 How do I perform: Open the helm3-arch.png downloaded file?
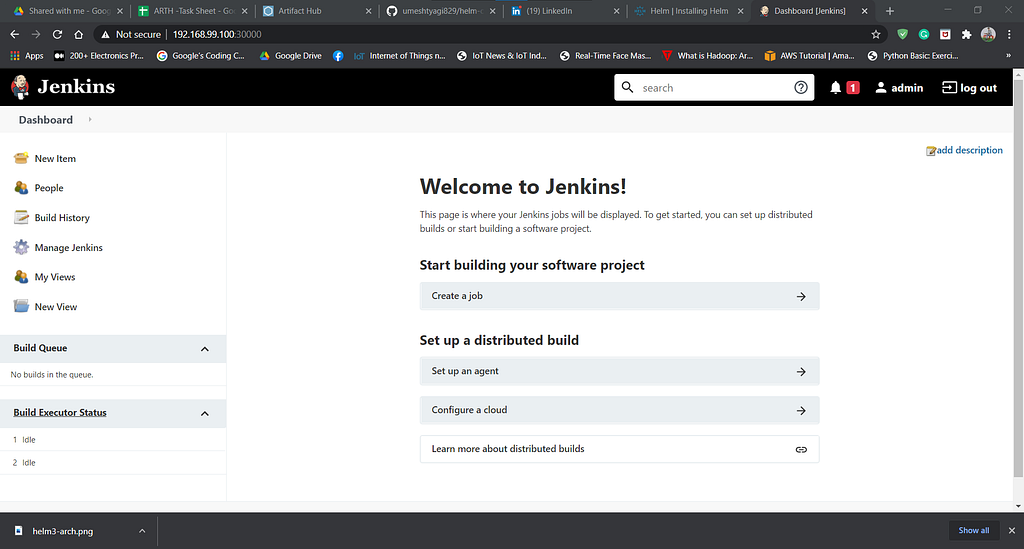pos(63,531)
